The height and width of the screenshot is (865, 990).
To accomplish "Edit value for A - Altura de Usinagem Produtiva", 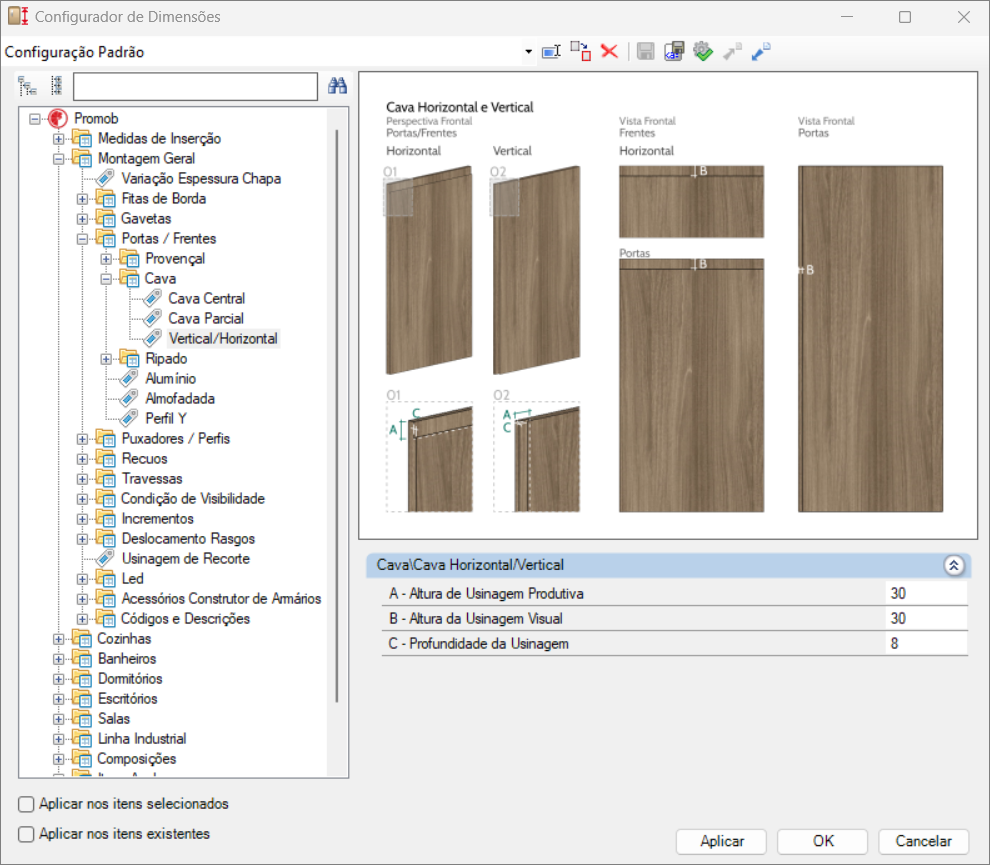I will (x=926, y=594).
